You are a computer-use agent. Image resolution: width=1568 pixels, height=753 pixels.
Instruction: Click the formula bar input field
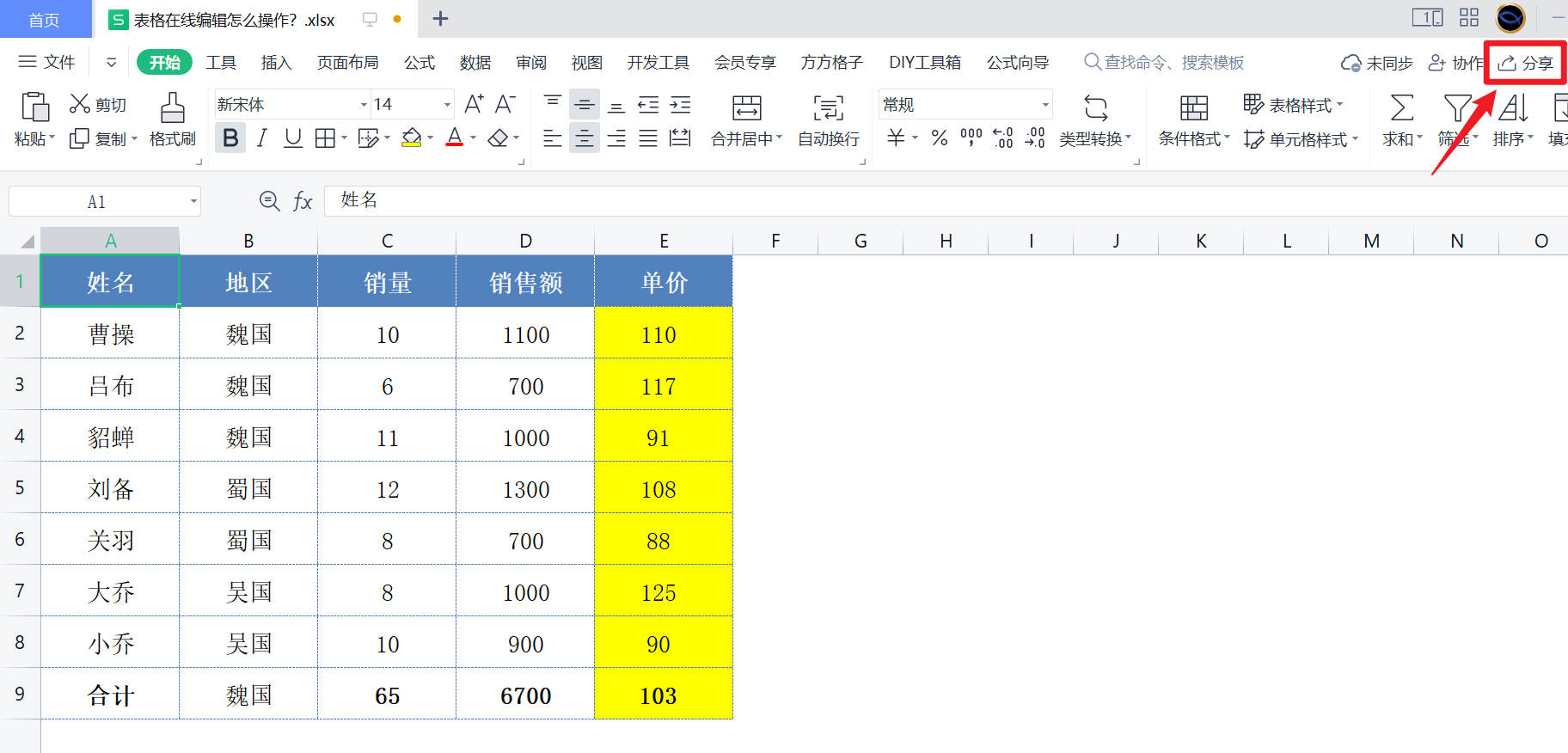pyautogui.click(x=946, y=201)
